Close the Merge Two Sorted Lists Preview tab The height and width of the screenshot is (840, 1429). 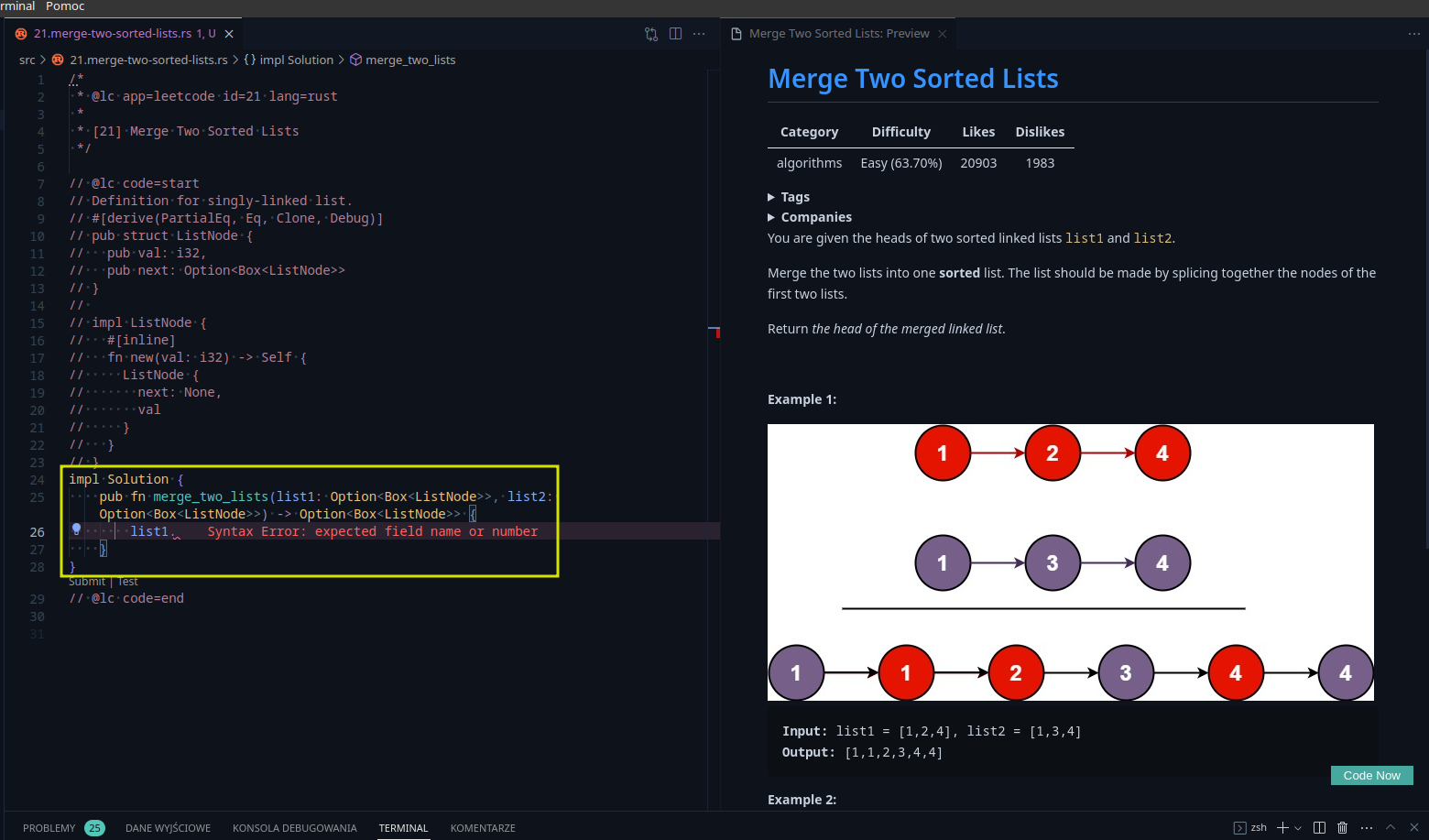[x=942, y=34]
